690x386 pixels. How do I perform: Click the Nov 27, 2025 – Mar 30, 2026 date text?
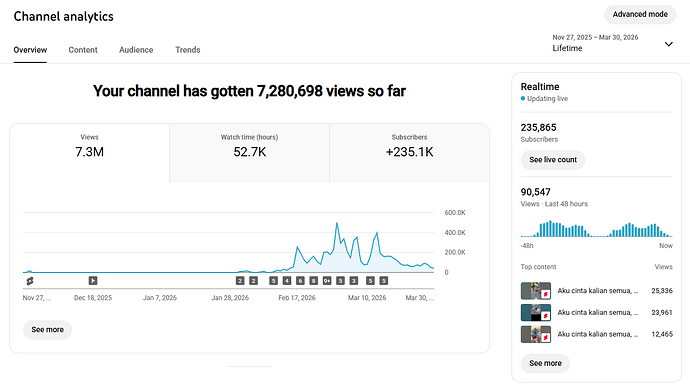(x=595, y=37)
